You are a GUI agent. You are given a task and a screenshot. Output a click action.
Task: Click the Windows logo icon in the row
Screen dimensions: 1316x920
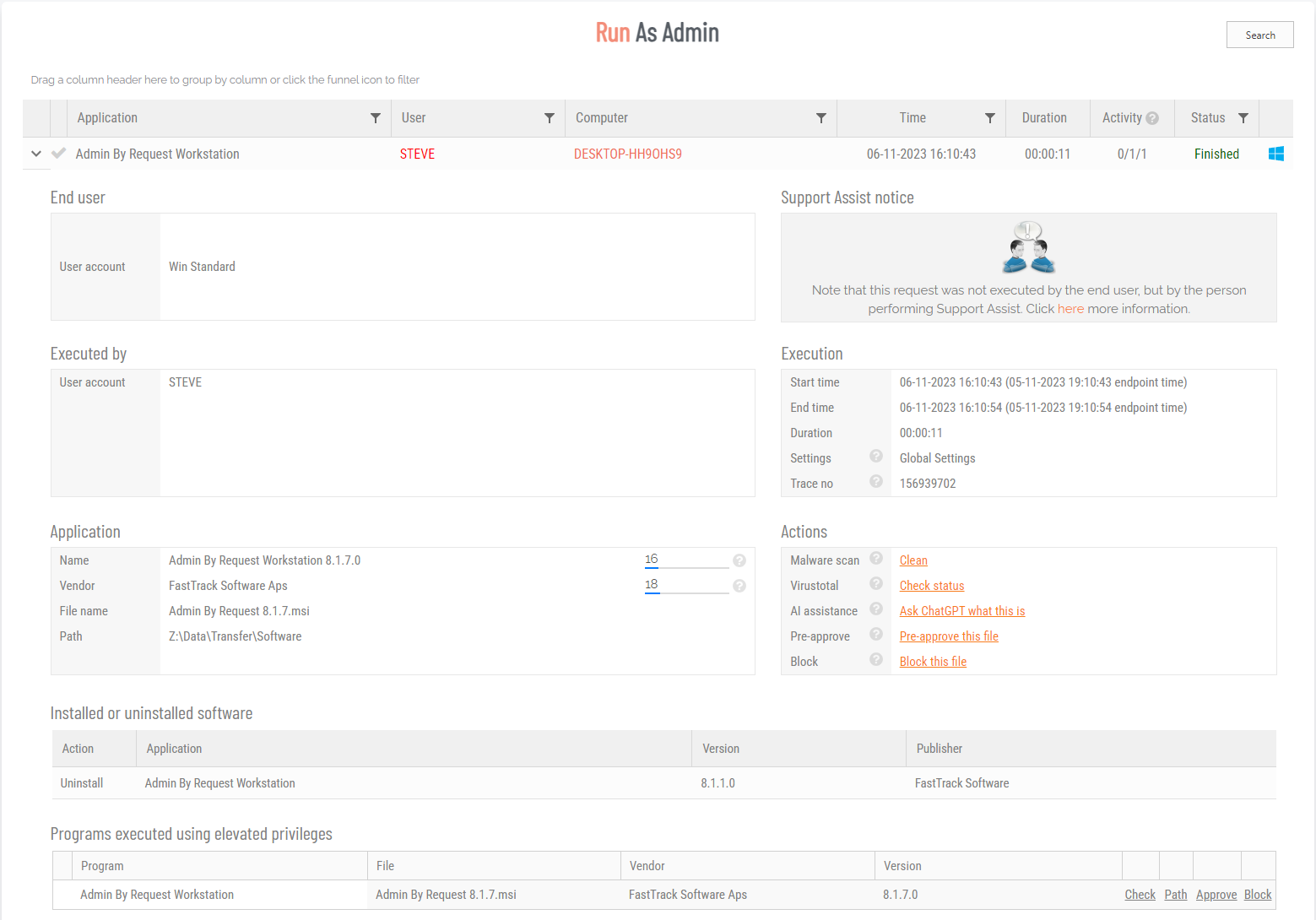pyautogui.click(x=1275, y=154)
